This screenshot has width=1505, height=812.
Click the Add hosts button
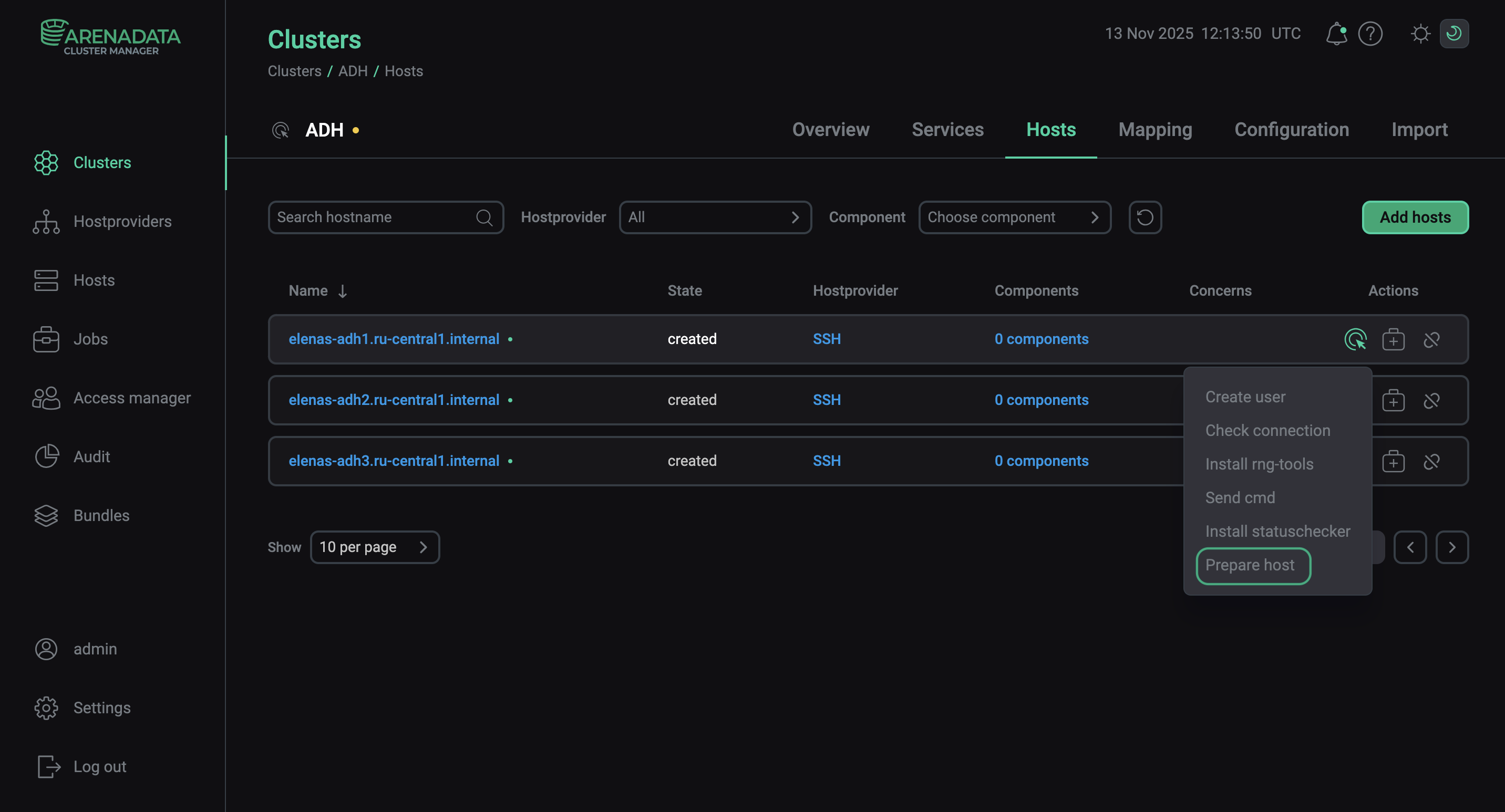pyautogui.click(x=1415, y=217)
